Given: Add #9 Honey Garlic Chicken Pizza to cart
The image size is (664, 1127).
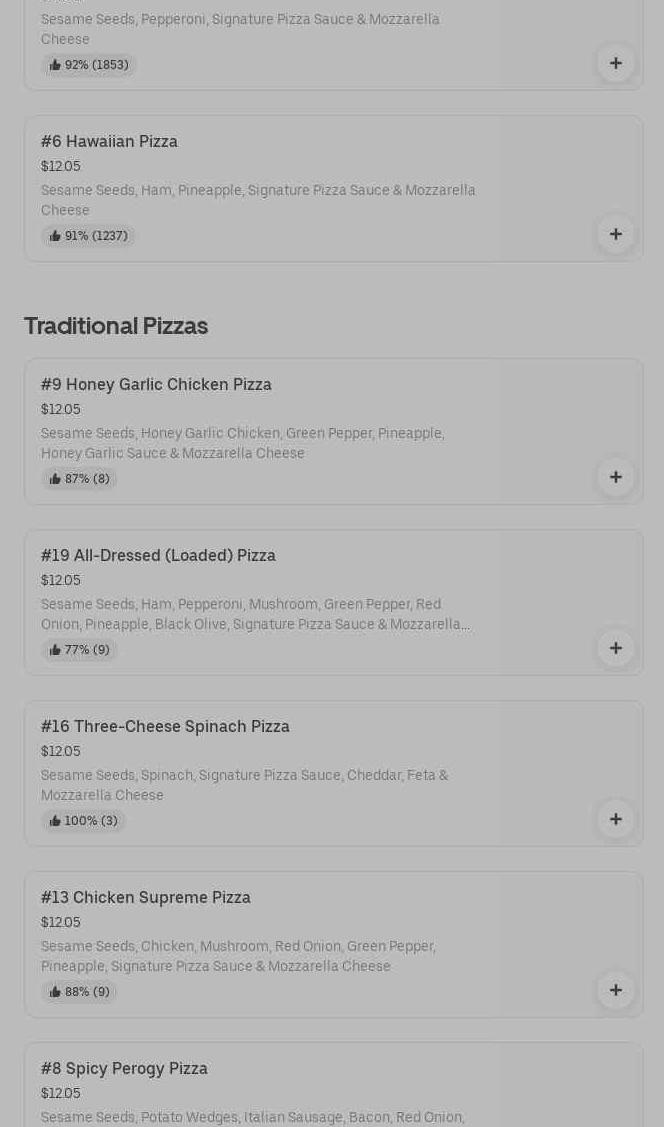Looking at the screenshot, I should [615, 477].
